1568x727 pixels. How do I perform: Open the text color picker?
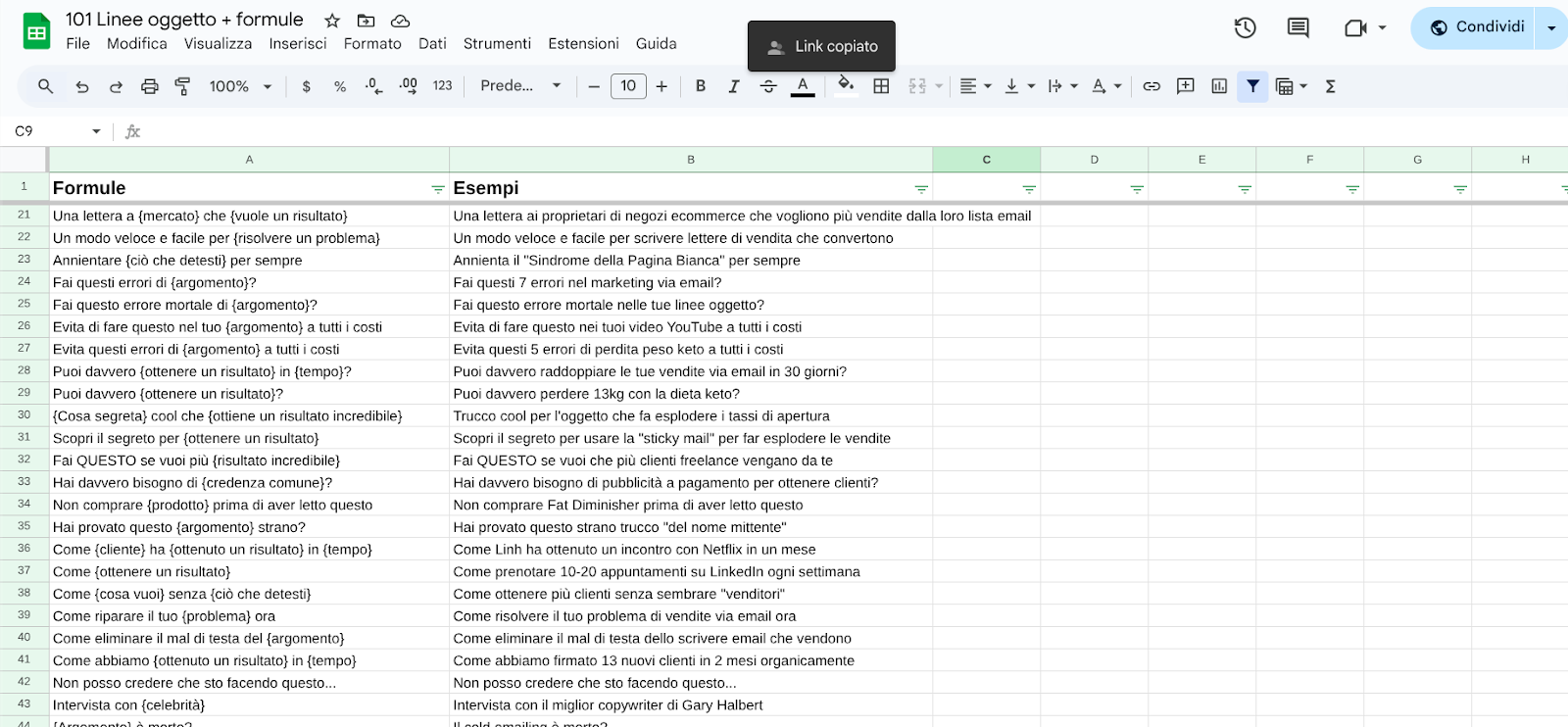click(803, 86)
